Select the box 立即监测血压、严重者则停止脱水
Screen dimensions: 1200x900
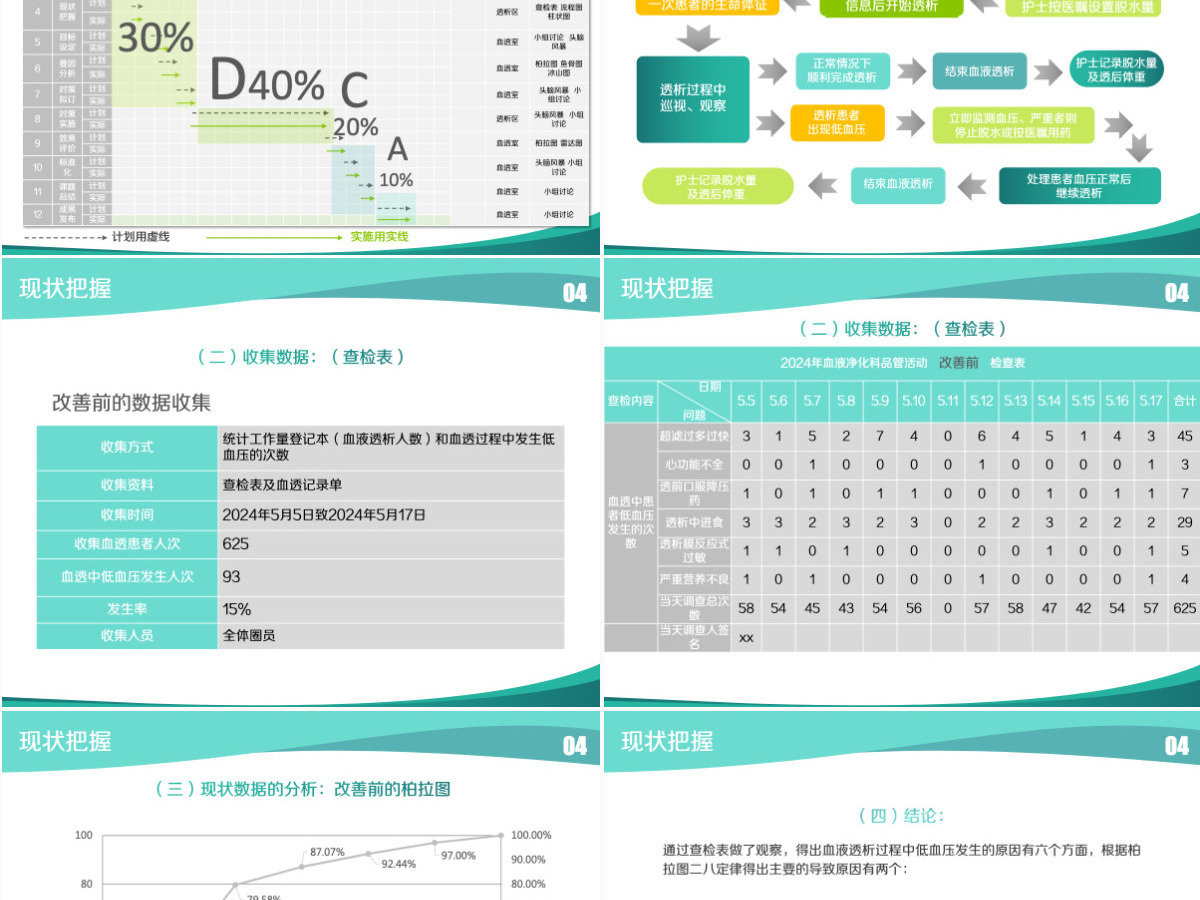click(1011, 125)
